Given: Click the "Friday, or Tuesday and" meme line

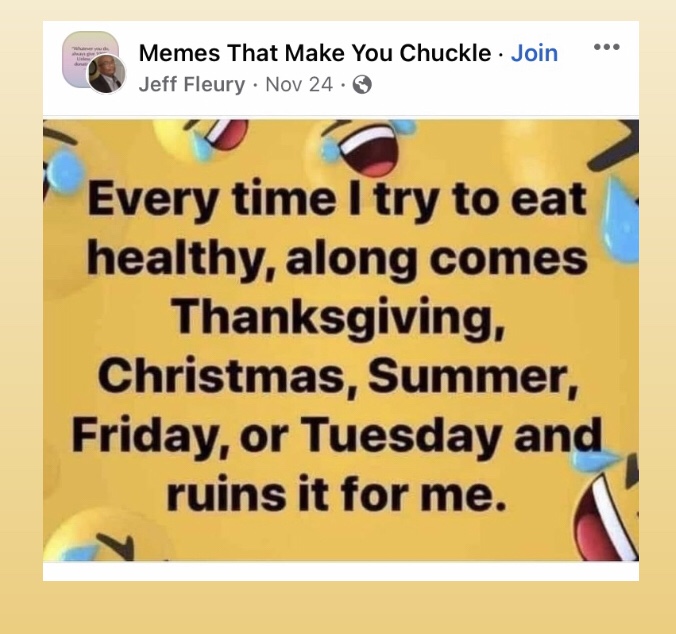Looking at the screenshot, I should (336, 436).
